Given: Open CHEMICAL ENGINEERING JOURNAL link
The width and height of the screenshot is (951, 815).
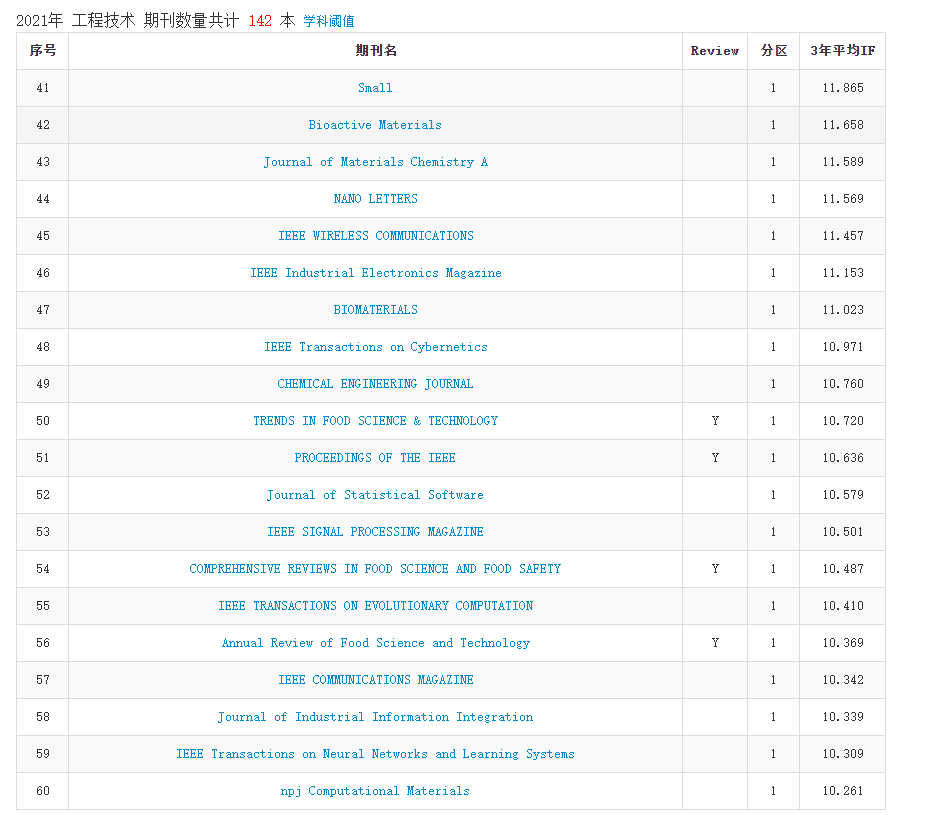Looking at the screenshot, I should coord(375,384).
